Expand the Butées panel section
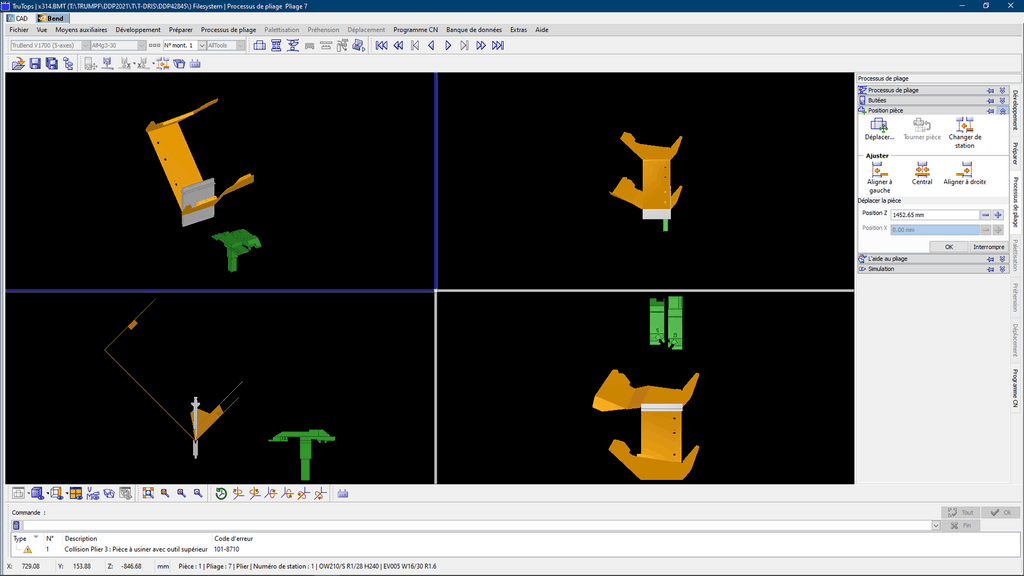The width and height of the screenshot is (1024, 576). [x=1002, y=101]
